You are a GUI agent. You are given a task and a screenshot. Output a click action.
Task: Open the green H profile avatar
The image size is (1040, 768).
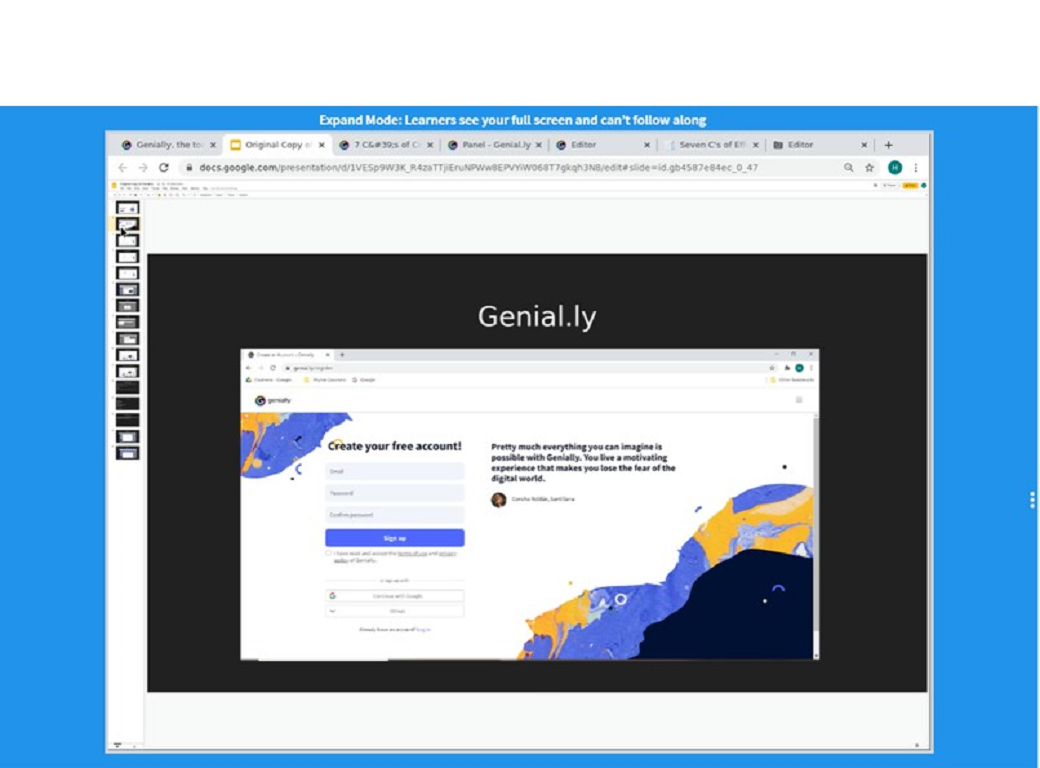pos(895,168)
